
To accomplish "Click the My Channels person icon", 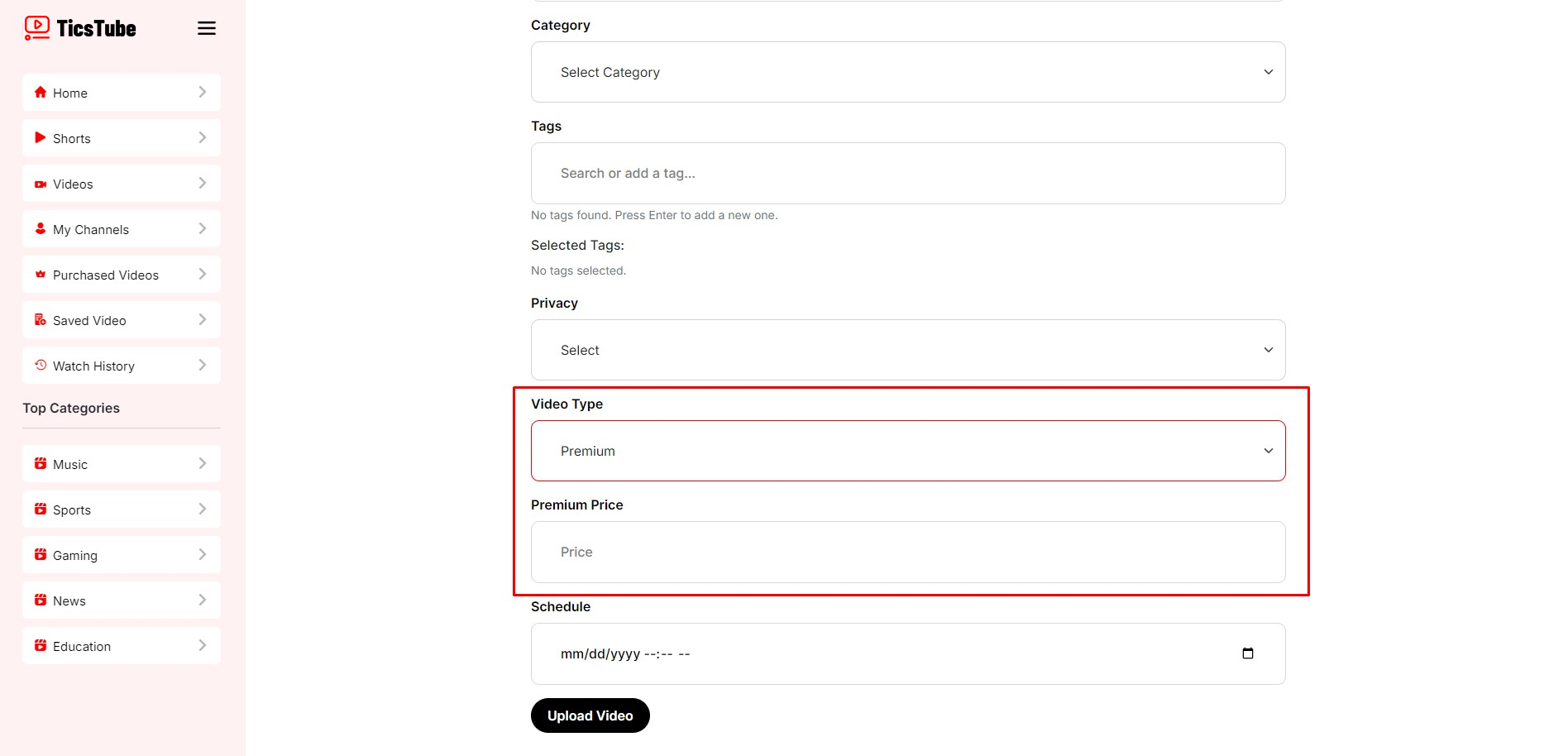I will 40,229.
